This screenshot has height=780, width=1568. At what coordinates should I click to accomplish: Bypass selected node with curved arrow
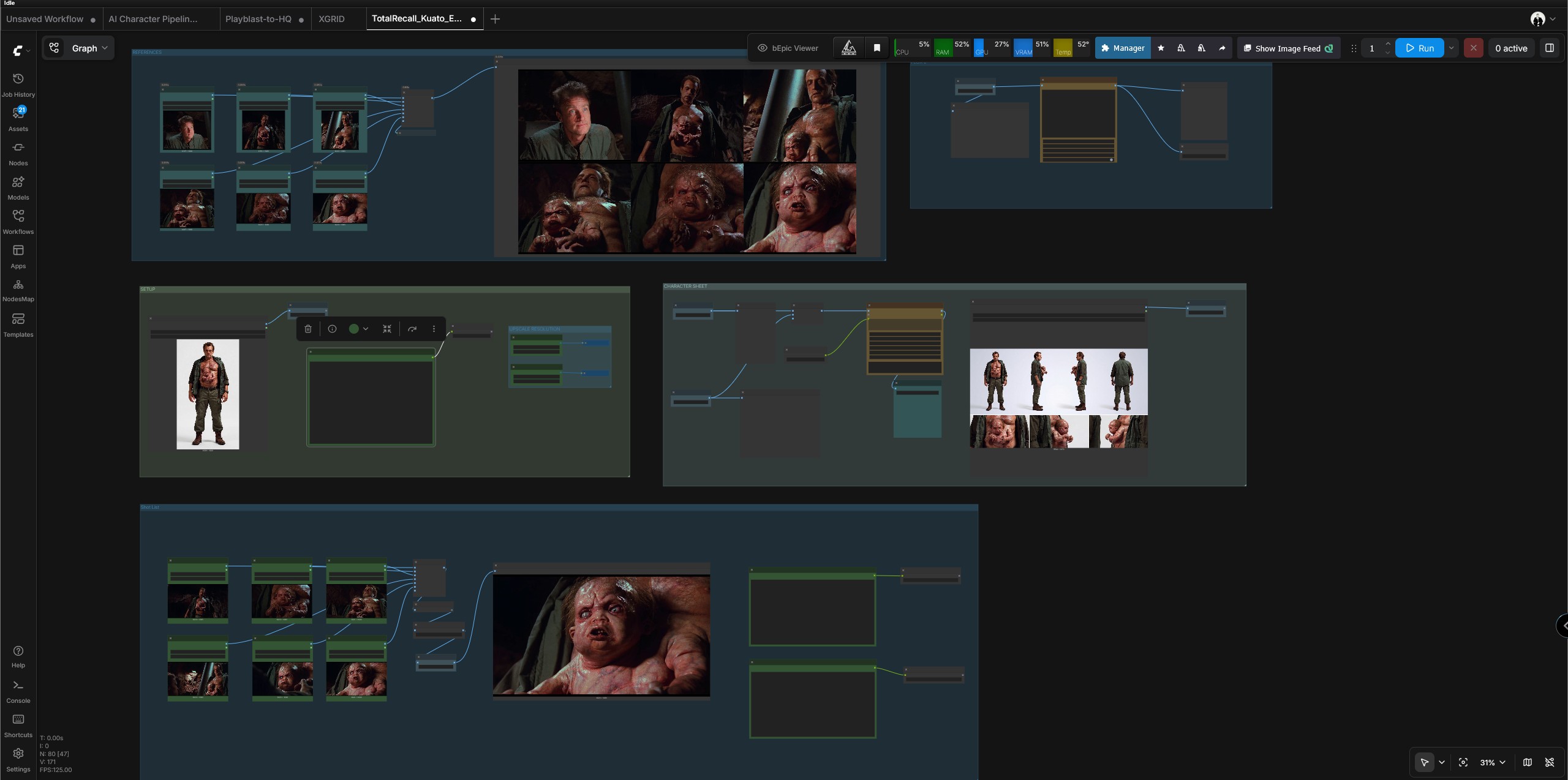[x=412, y=329]
